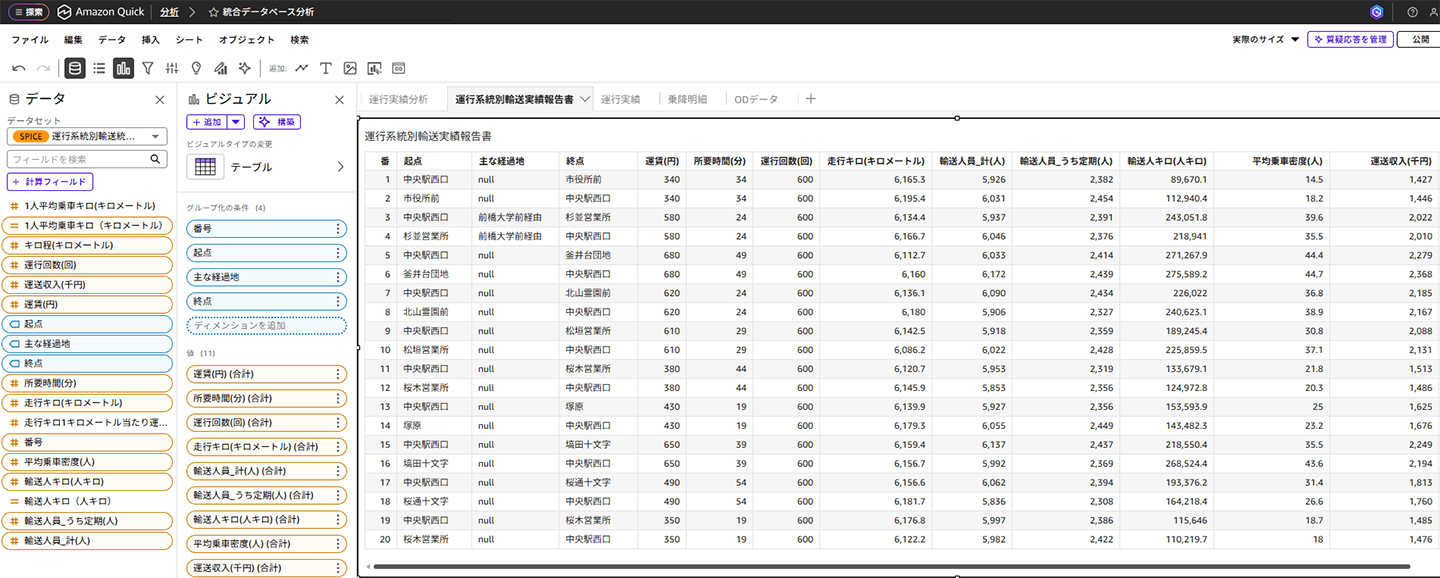Click the 公開 publish button
The image size is (1440, 578).
[1419, 40]
